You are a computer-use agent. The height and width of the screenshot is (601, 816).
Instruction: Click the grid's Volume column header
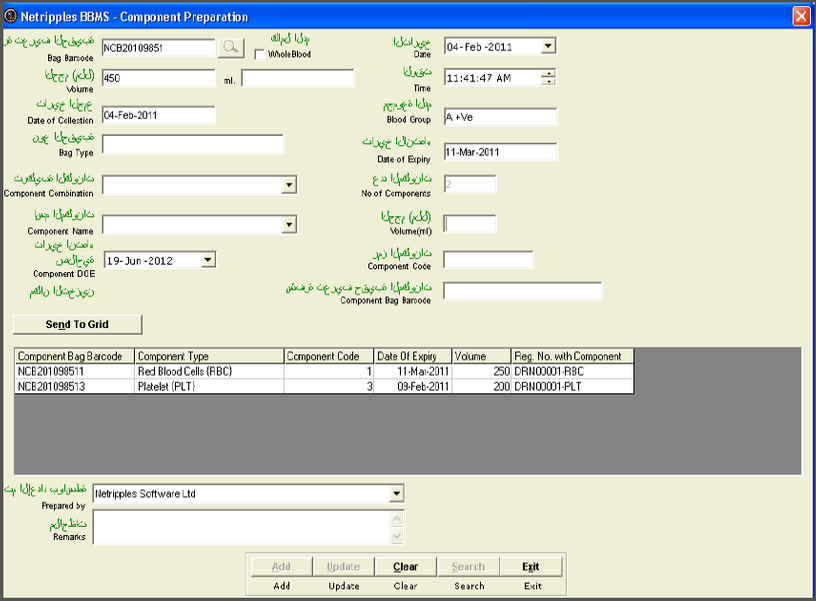click(x=481, y=356)
